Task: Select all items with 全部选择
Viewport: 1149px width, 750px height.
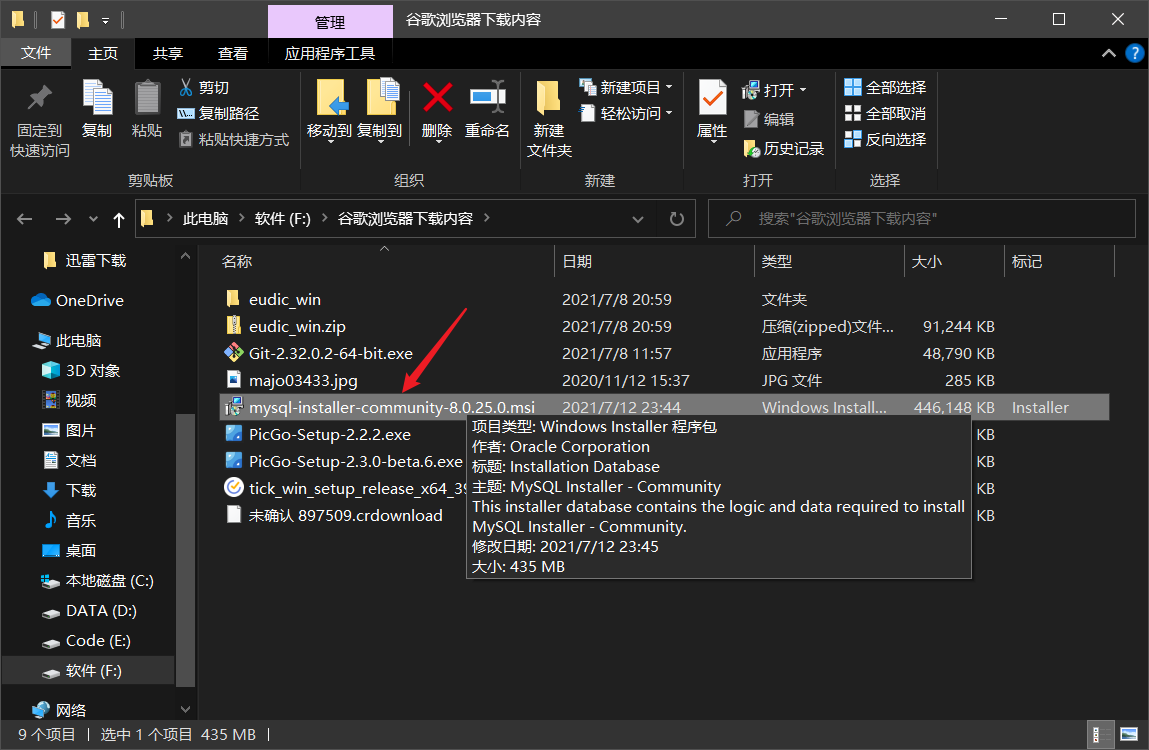Action: 885,87
